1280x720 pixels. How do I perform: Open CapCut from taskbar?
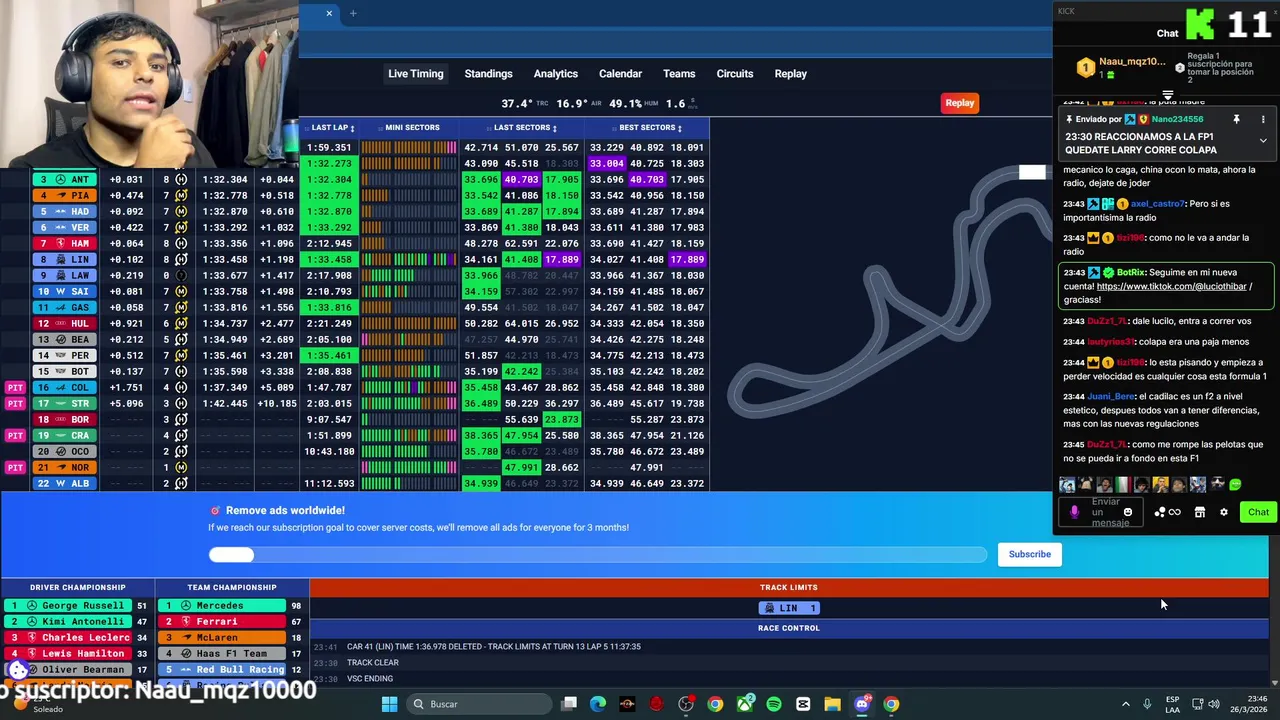[x=803, y=704]
